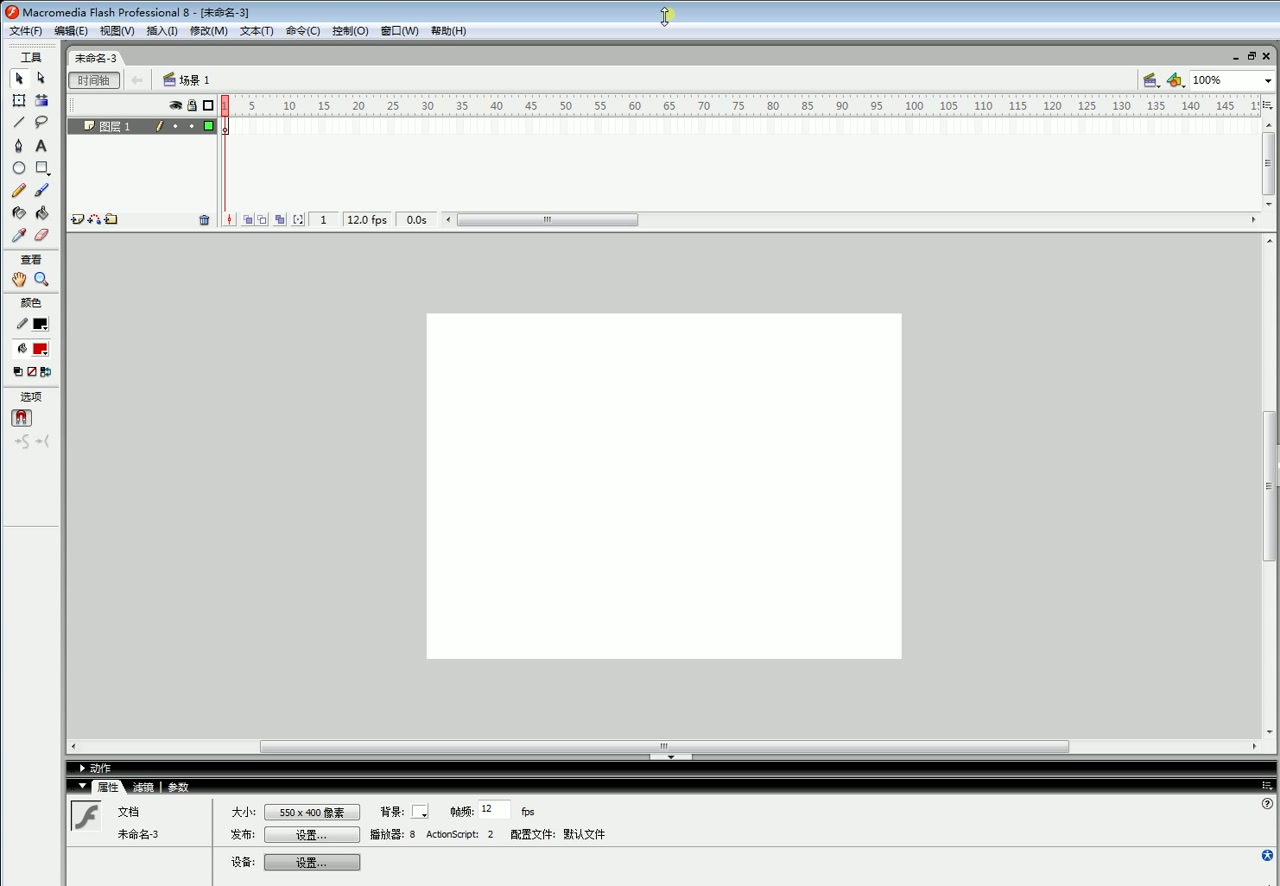Viewport: 1280px width, 886px height.
Task: Click the Center Frame button
Action: (x=229, y=220)
